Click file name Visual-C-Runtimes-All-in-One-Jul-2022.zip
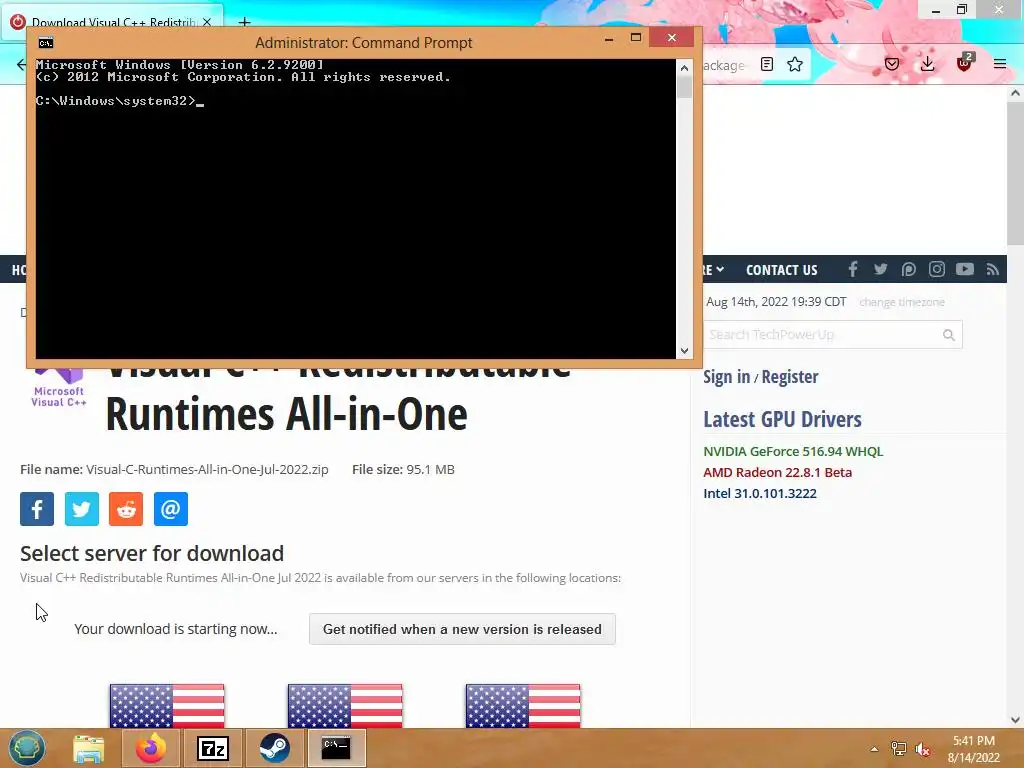 (x=207, y=470)
